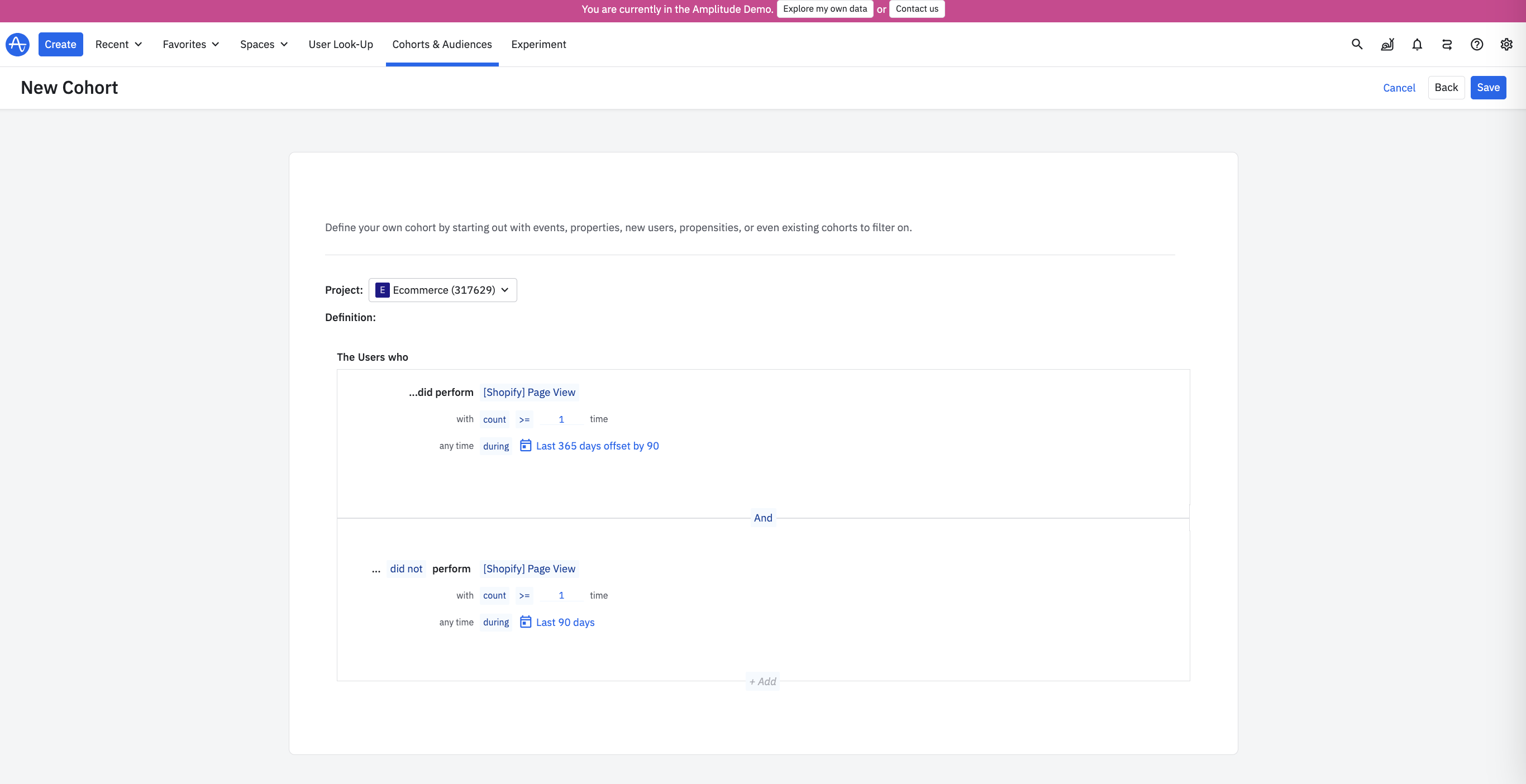Viewport: 1526px width, 784px height.
Task: Click the Cancel link
Action: point(1399,88)
